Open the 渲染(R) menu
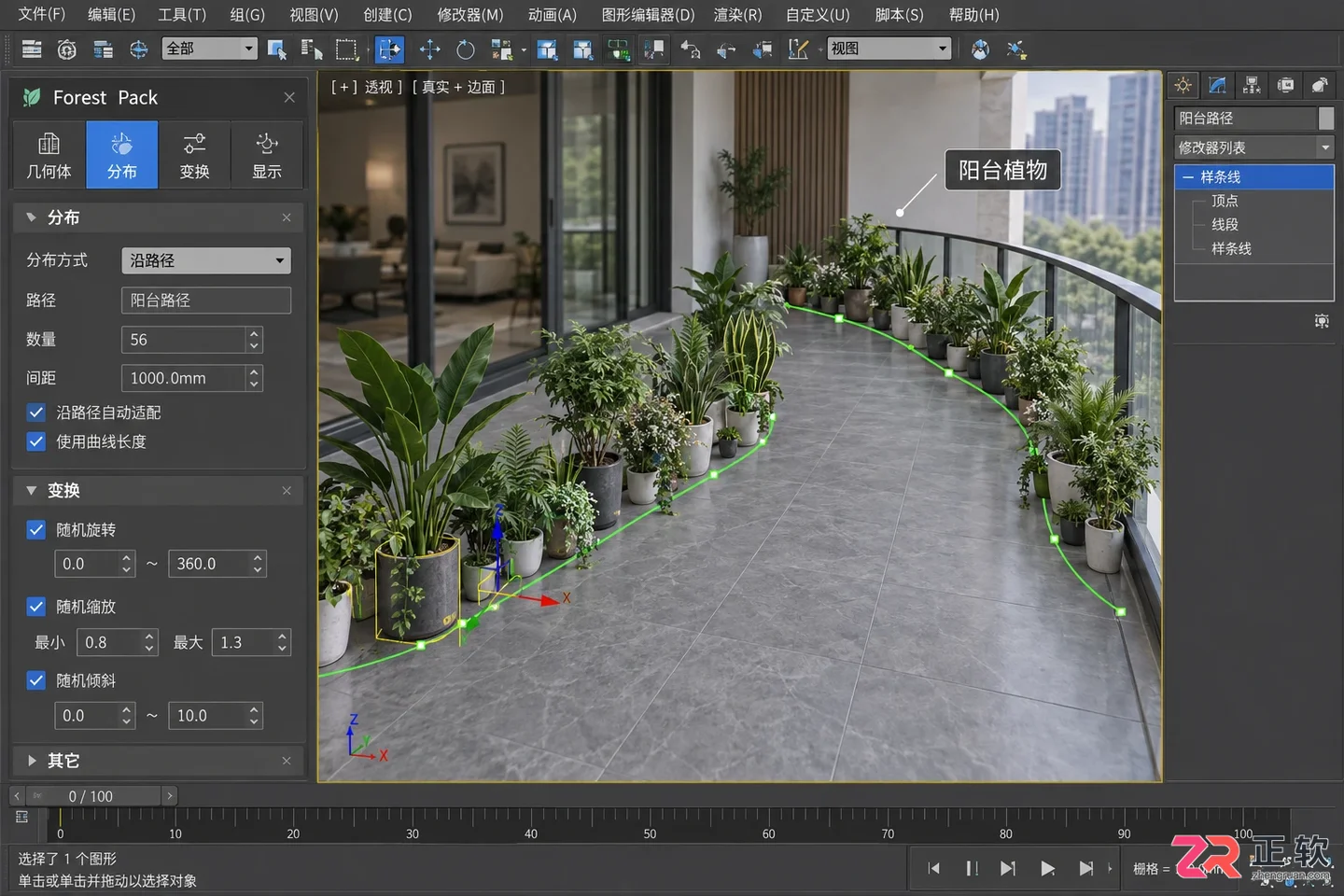Screen dimensions: 1344x896 click(737, 15)
